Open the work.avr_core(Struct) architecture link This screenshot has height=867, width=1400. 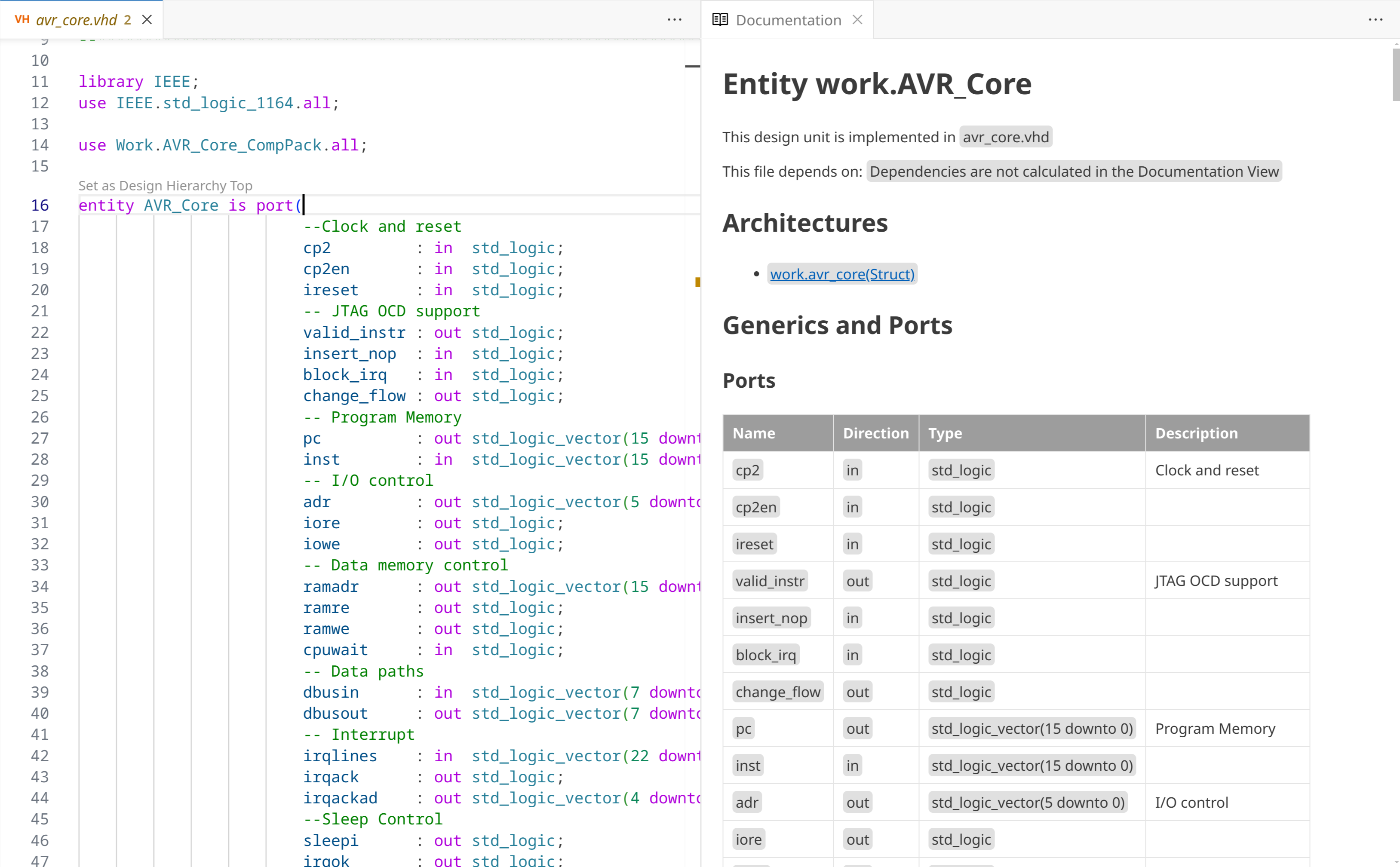point(842,274)
